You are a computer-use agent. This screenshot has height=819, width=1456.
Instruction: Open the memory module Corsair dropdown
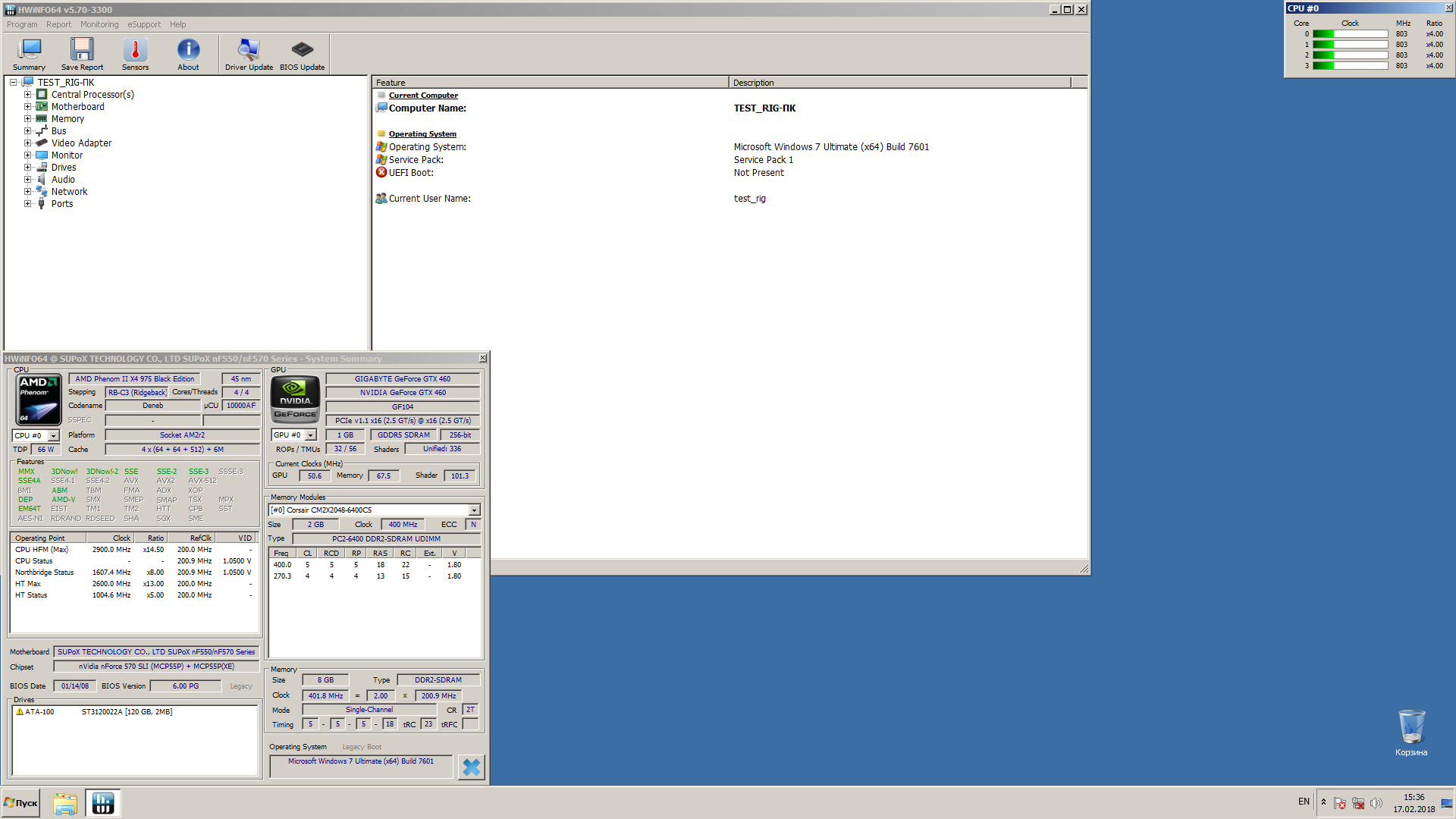point(474,510)
